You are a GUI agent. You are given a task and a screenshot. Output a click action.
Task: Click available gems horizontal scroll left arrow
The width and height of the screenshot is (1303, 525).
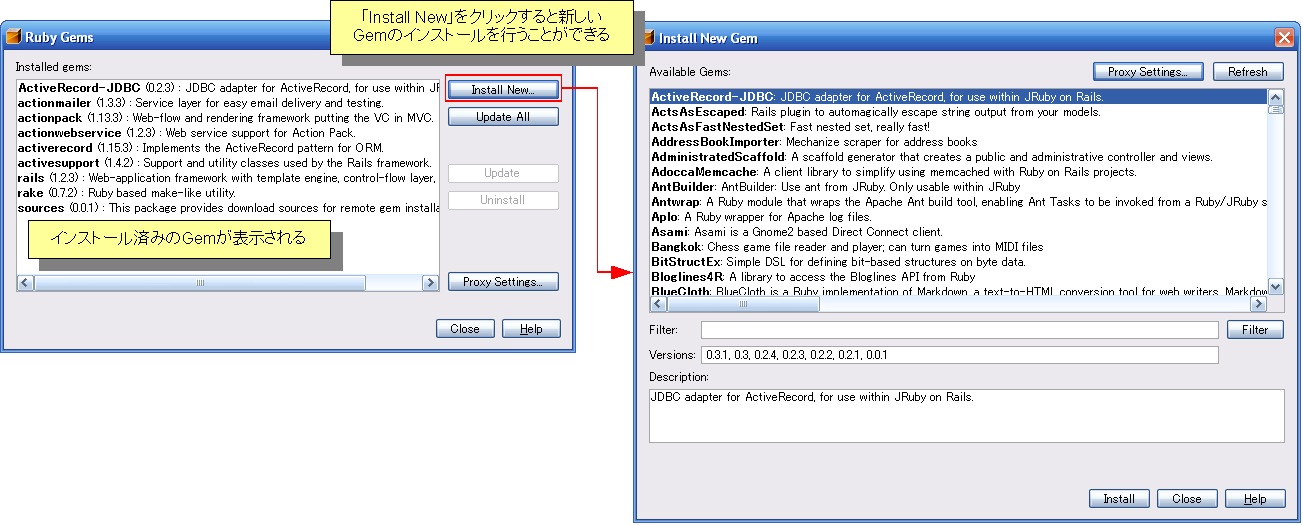[658, 304]
